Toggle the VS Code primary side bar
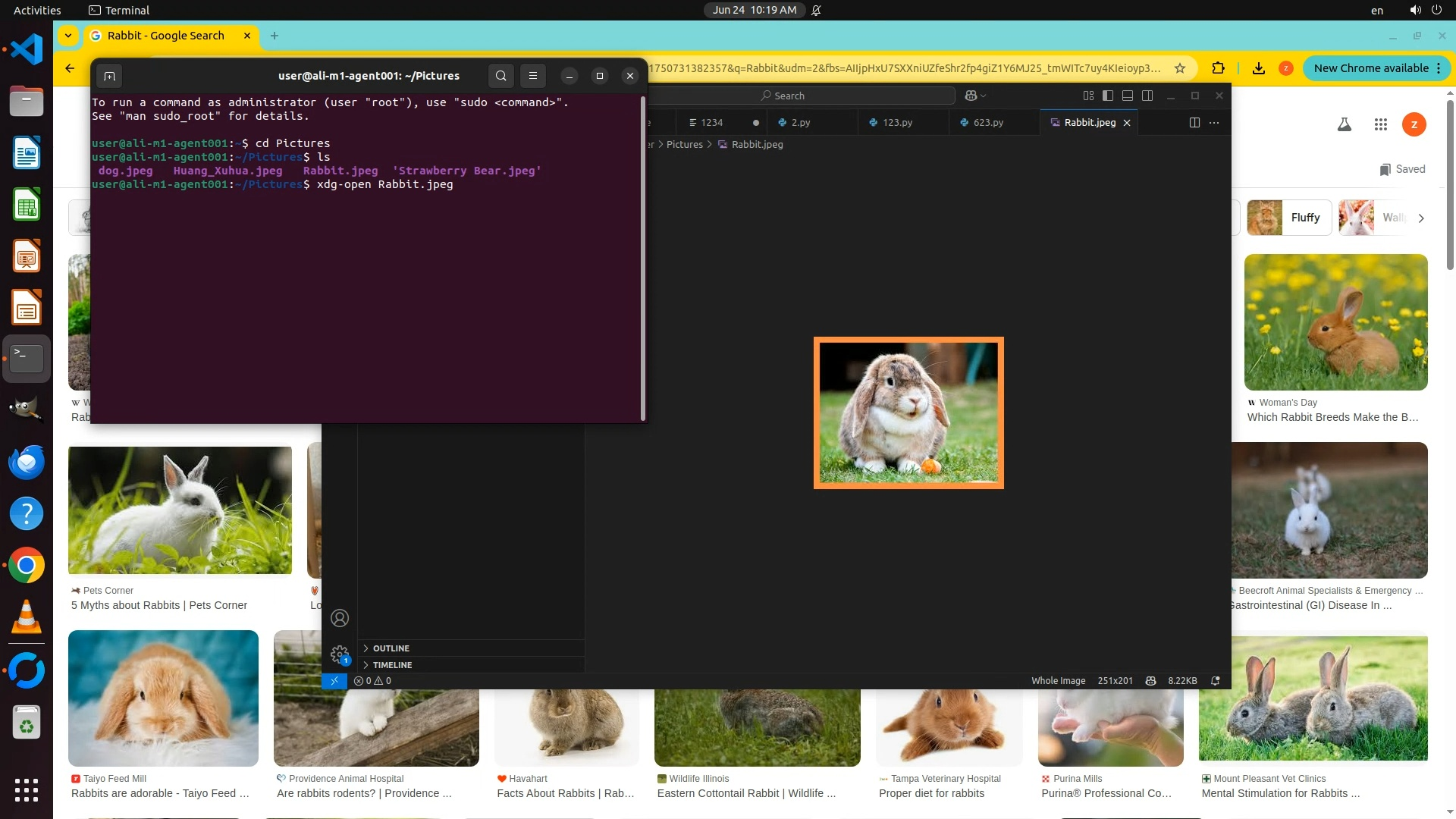This screenshot has height=819, width=1456. pos(1108,96)
